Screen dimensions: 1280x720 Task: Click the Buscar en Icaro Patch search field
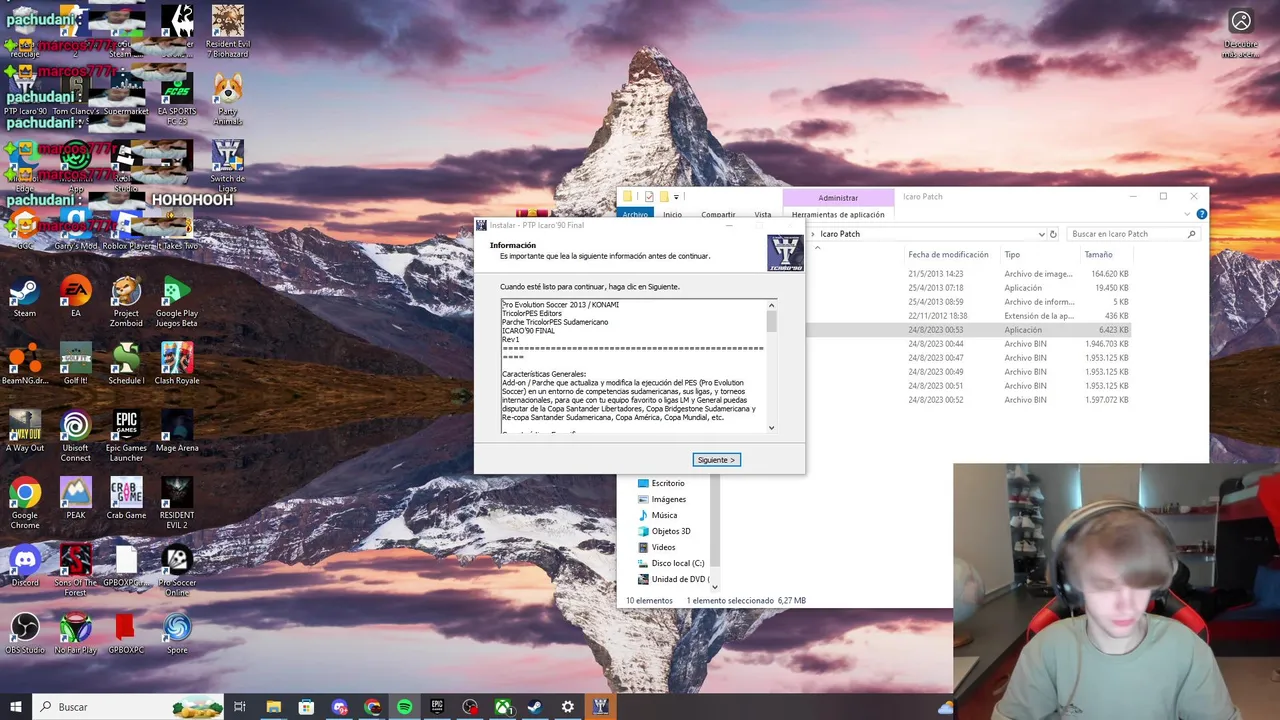click(1133, 234)
